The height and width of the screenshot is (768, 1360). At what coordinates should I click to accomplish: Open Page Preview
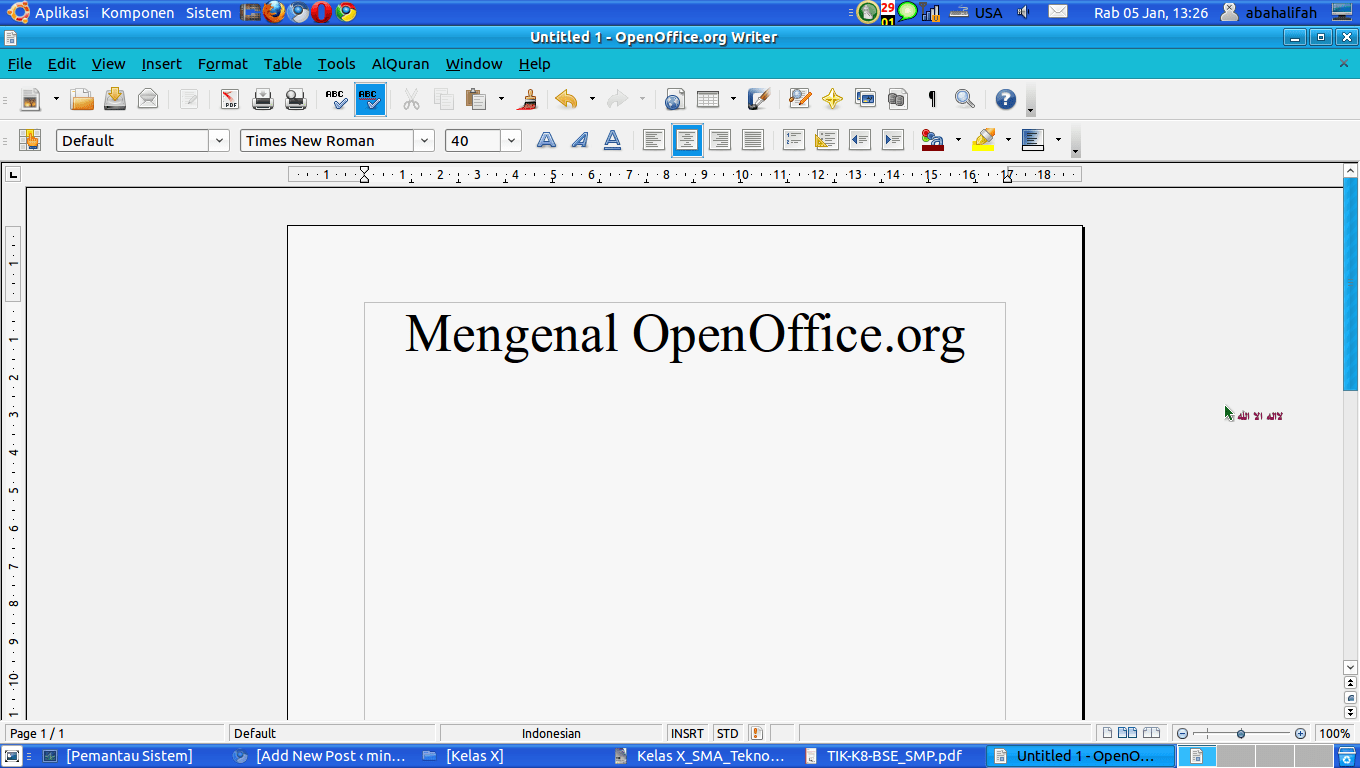296,99
